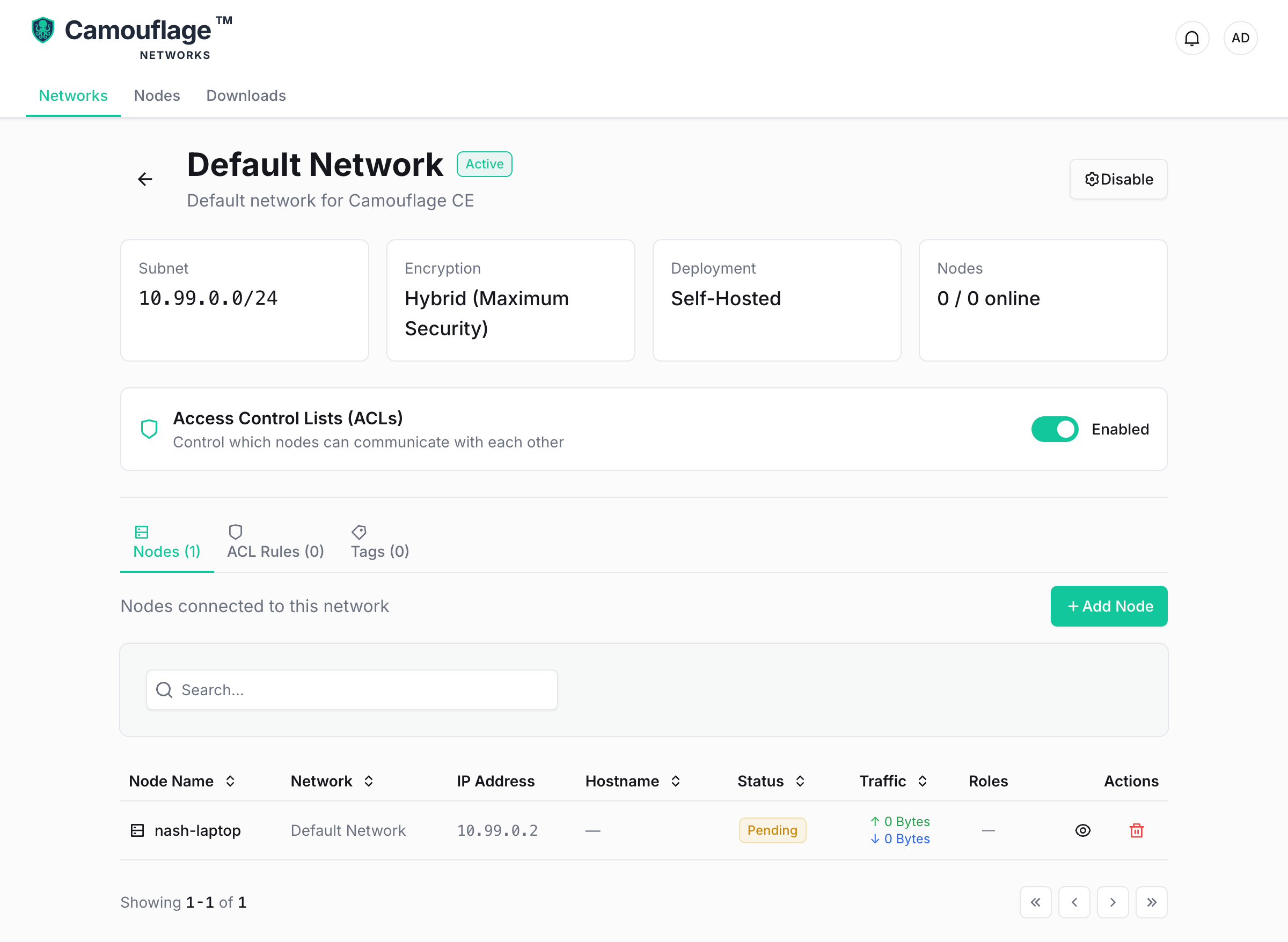Click the Camouflage Networks logo
Viewport: 1288px width, 942px height.
pyautogui.click(x=131, y=38)
